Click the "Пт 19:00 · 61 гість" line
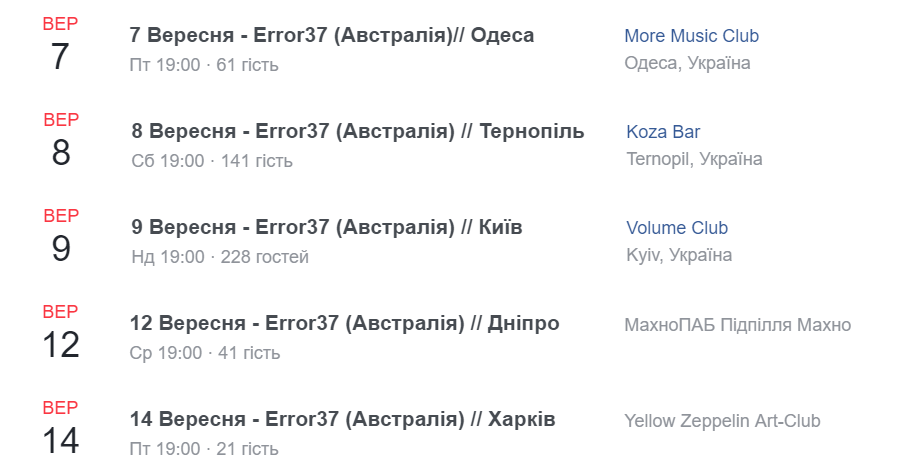The image size is (921, 474). pos(204,65)
